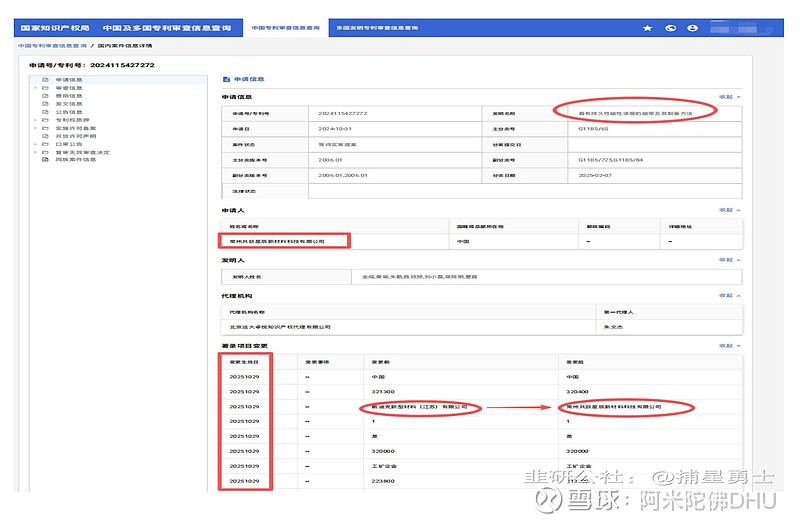This screenshot has height=525, width=800.
Task: Click the folder icon beside 口审公告
Action: pos(45,144)
